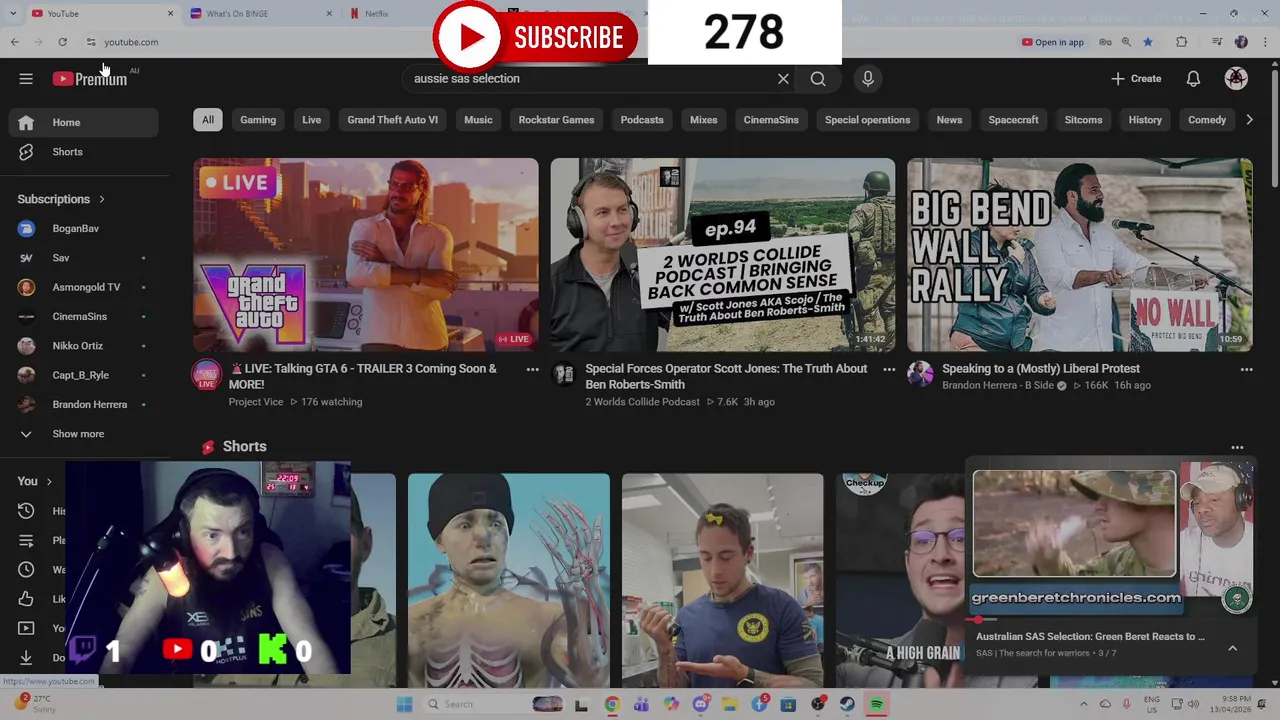
Task: Show hidden system tray icons chevron
Action: [1084, 704]
